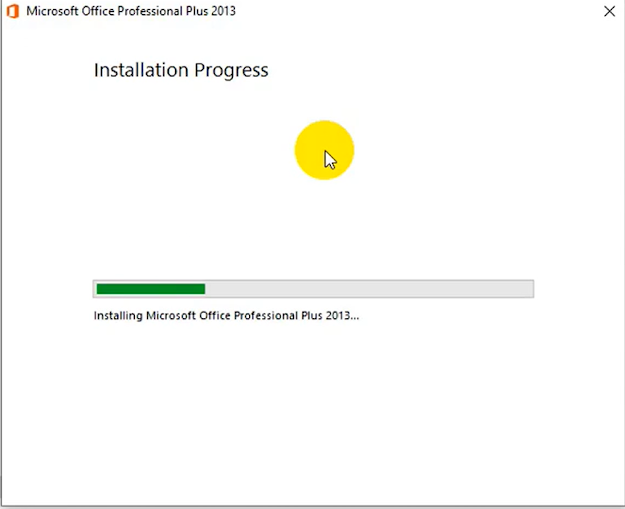625x509 pixels.
Task: Close the Office installer window
Action: point(609,12)
